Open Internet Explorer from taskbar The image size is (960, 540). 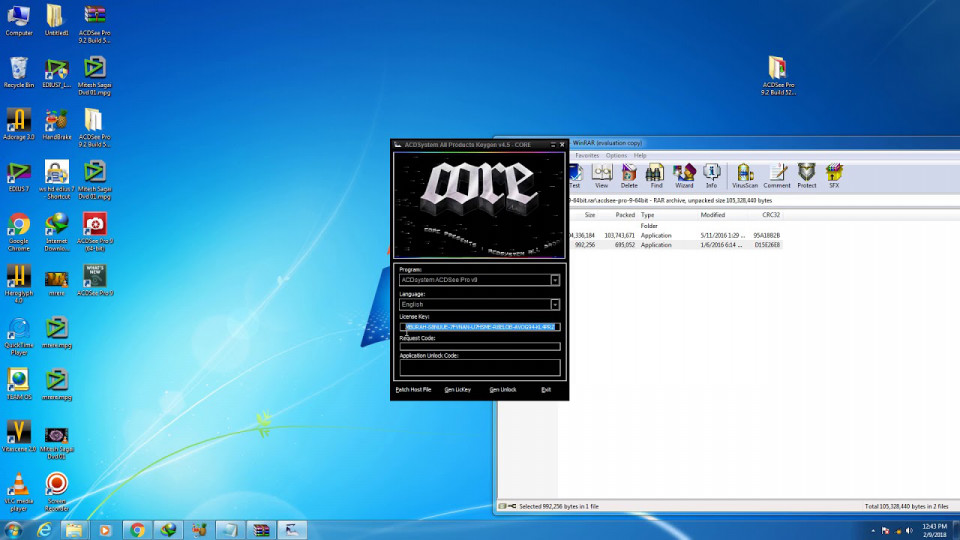pos(44,530)
